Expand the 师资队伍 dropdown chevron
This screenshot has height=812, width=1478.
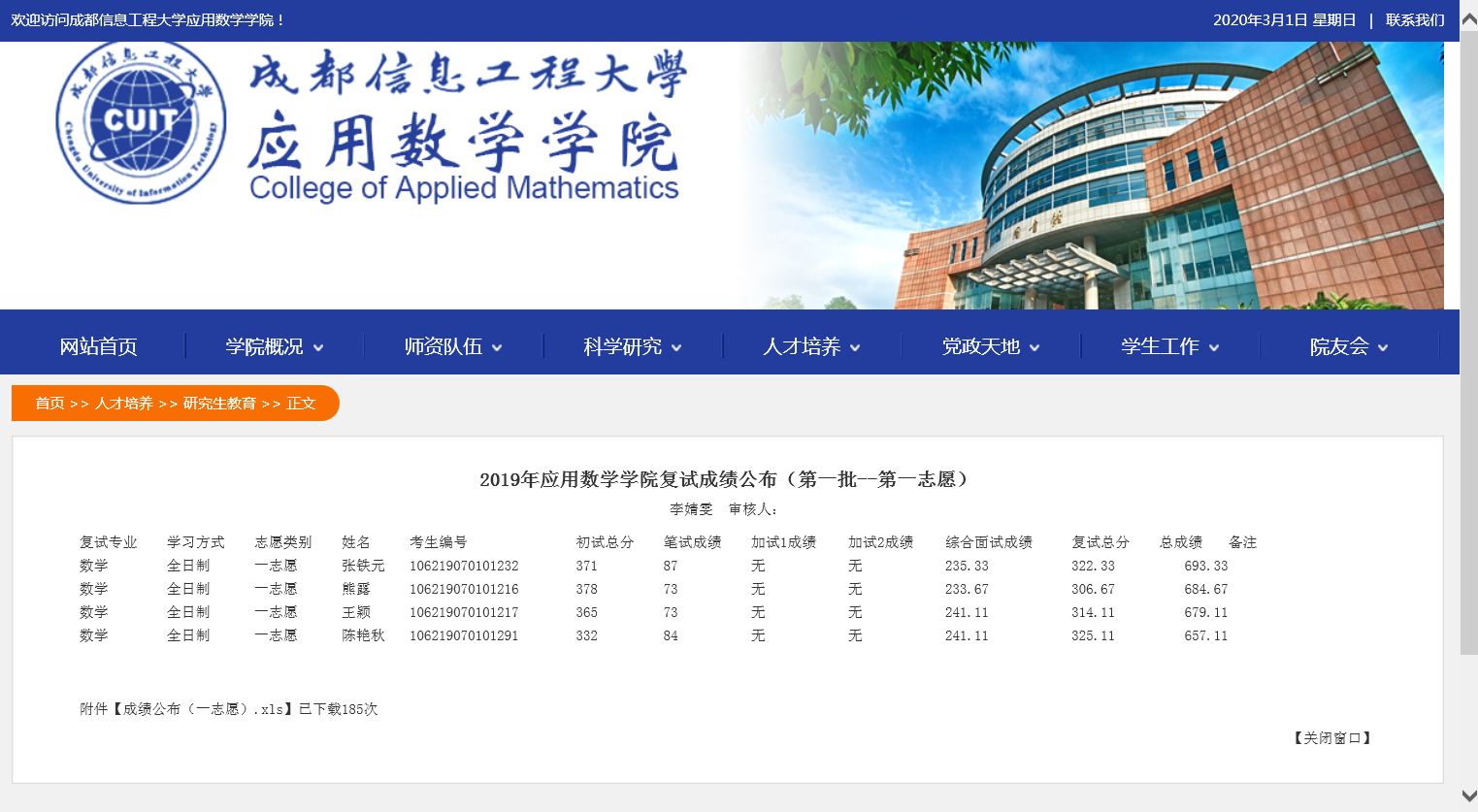coord(497,347)
